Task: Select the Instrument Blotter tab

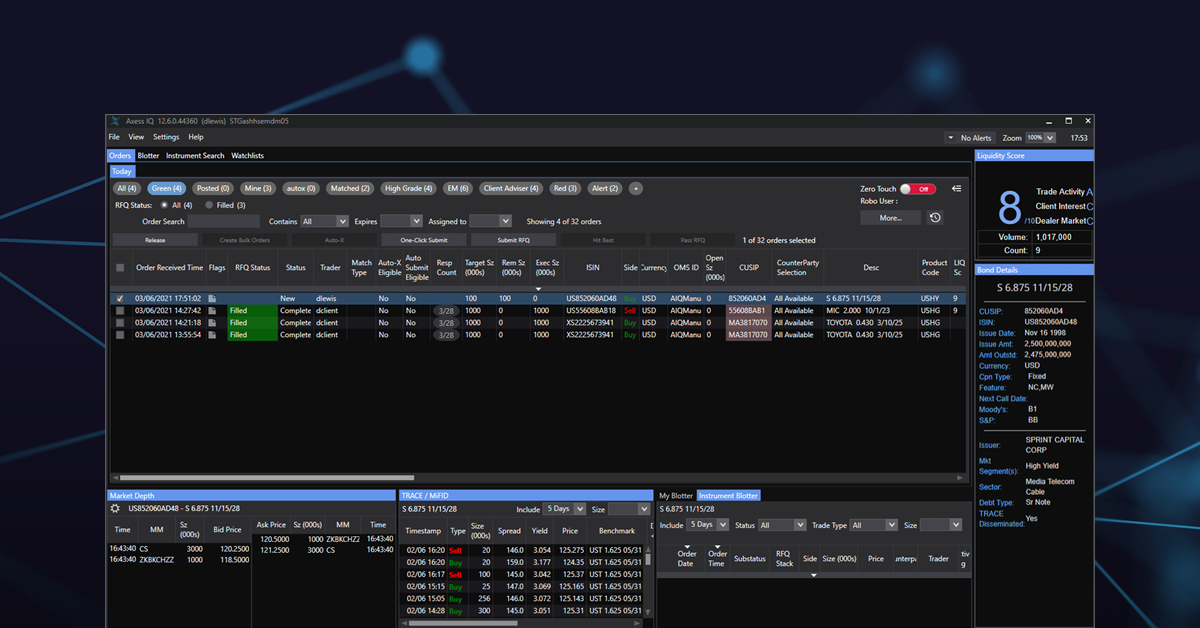Action: tap(728, 496)
